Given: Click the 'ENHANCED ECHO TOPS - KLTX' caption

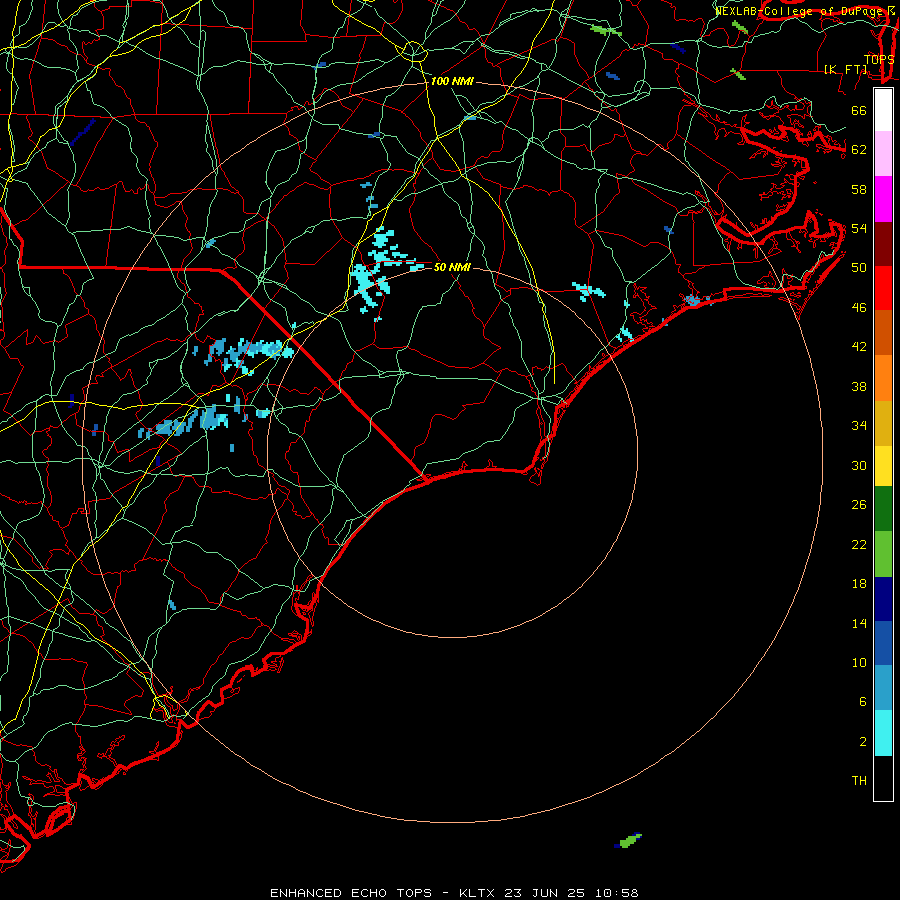Looking at the screenshot, I should [x=384, y=893].
